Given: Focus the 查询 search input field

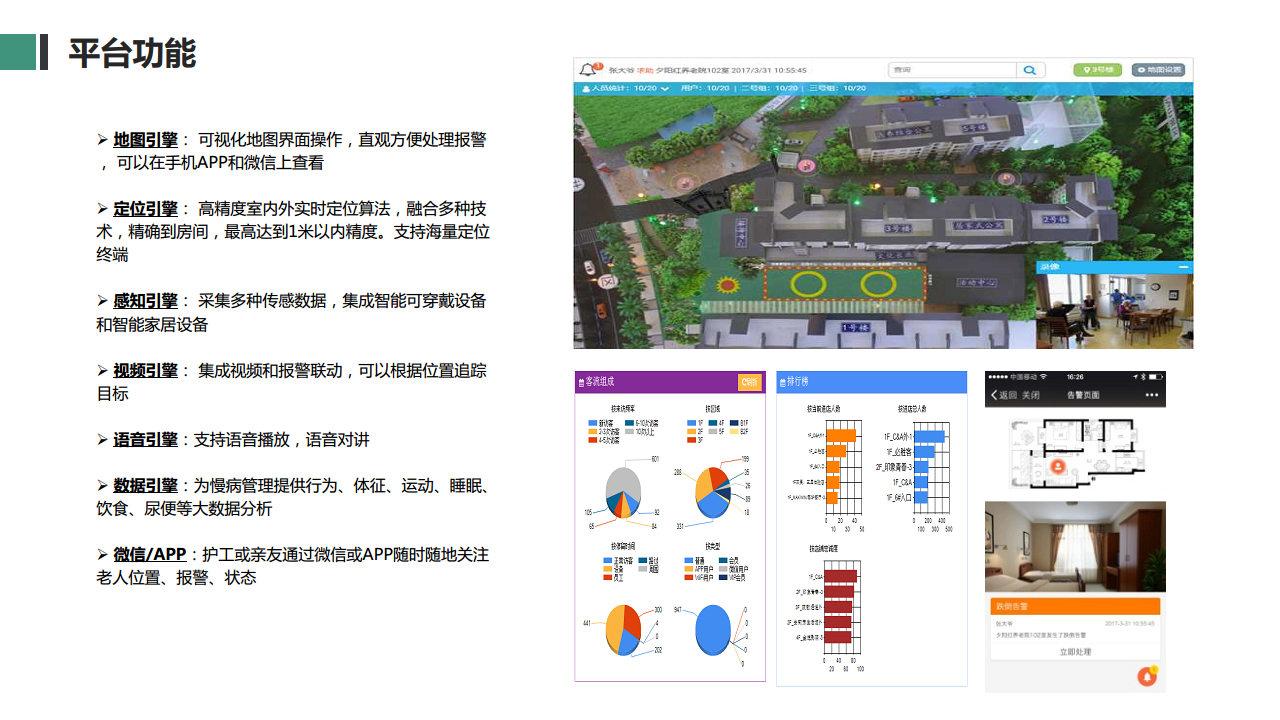Looking at the screenshot, I should click(x=952, y=70).
